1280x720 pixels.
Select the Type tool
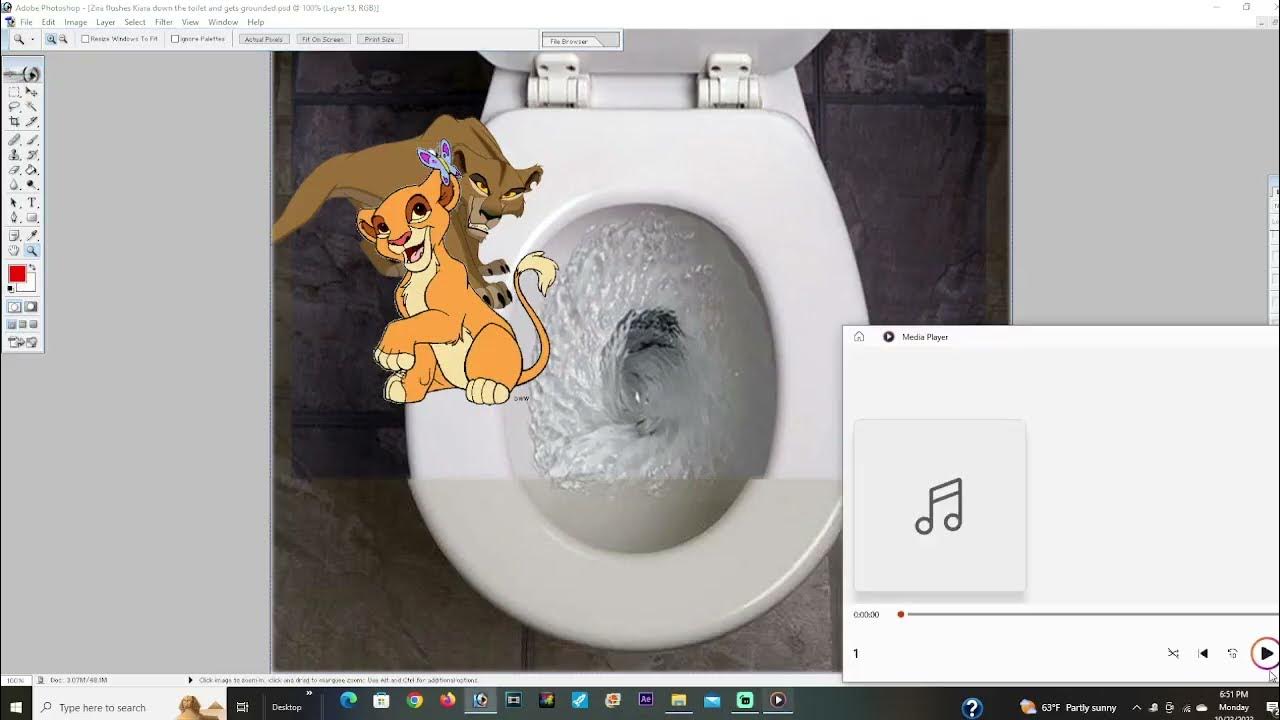coord(31,202)
